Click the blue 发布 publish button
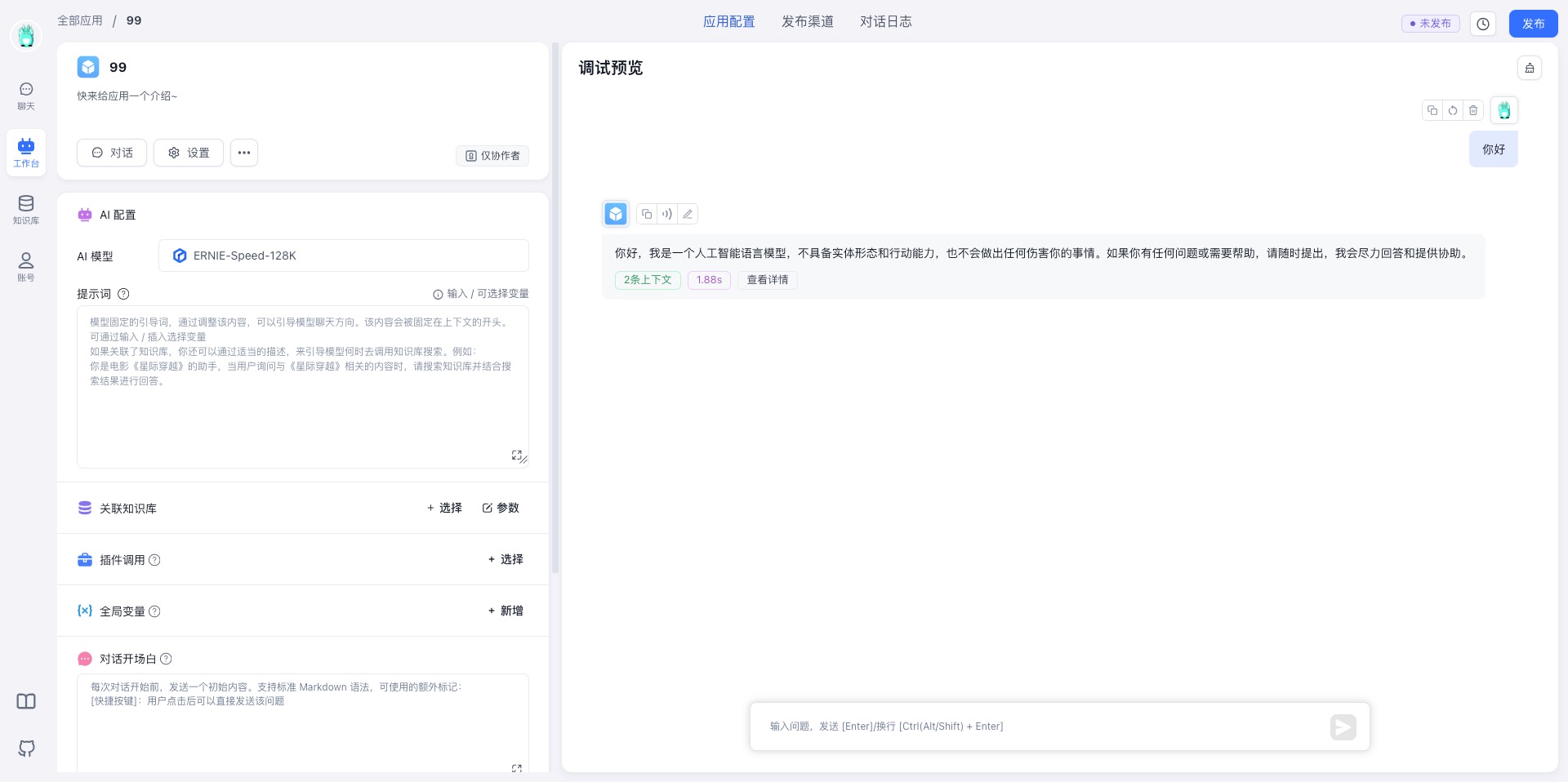 point(1533,24)
